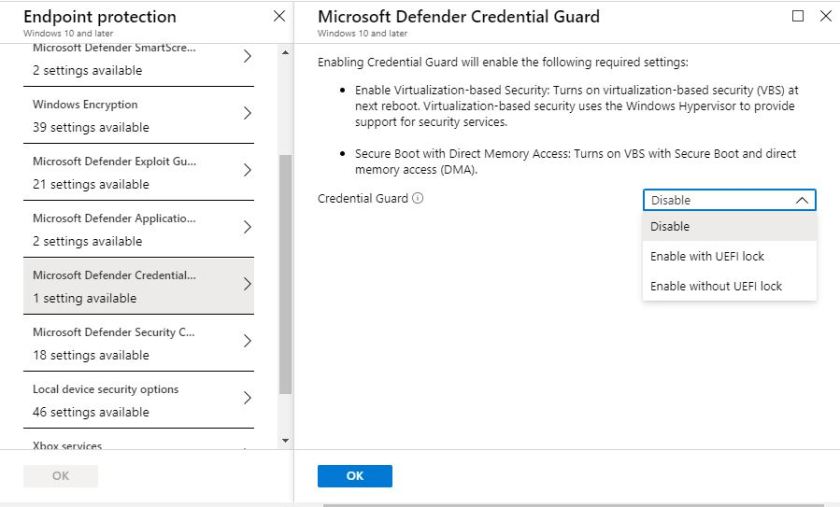The width and height of the screenshot is (840, 507).
Task: Maximize the Microsoft Defender Credential Guard blade
Action: point(798,16)
